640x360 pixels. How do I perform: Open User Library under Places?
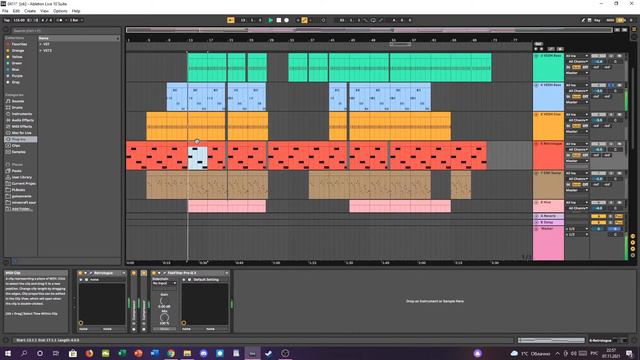tap(21, 177)
